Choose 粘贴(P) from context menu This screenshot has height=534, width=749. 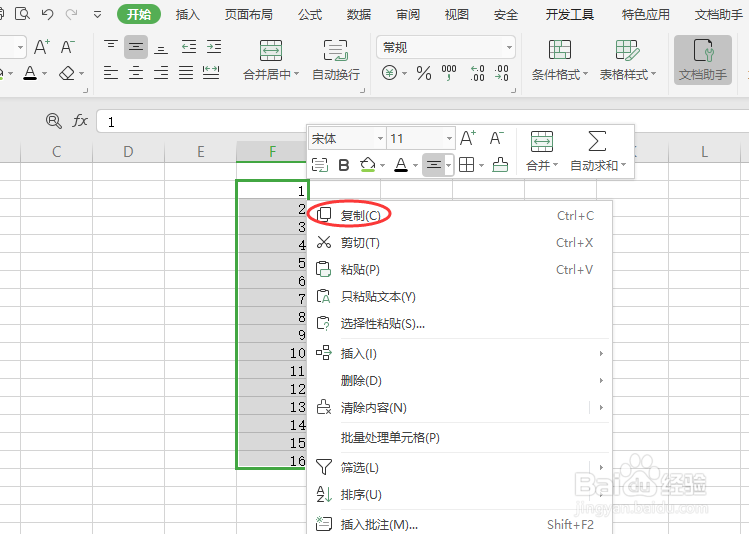coord(460,269)
